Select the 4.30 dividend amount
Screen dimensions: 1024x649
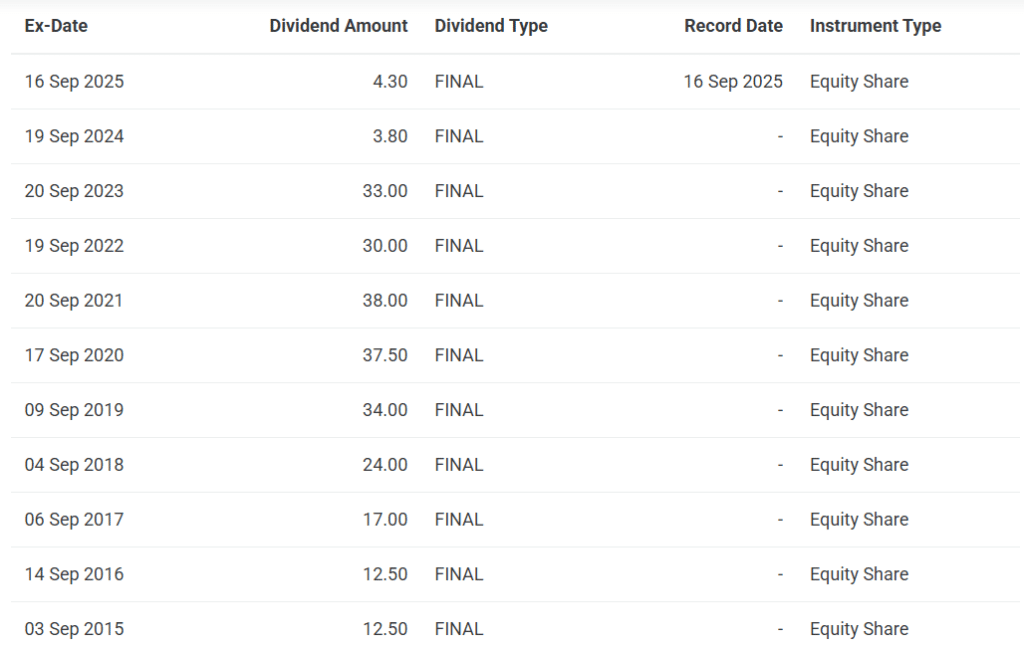click(390, 82)
